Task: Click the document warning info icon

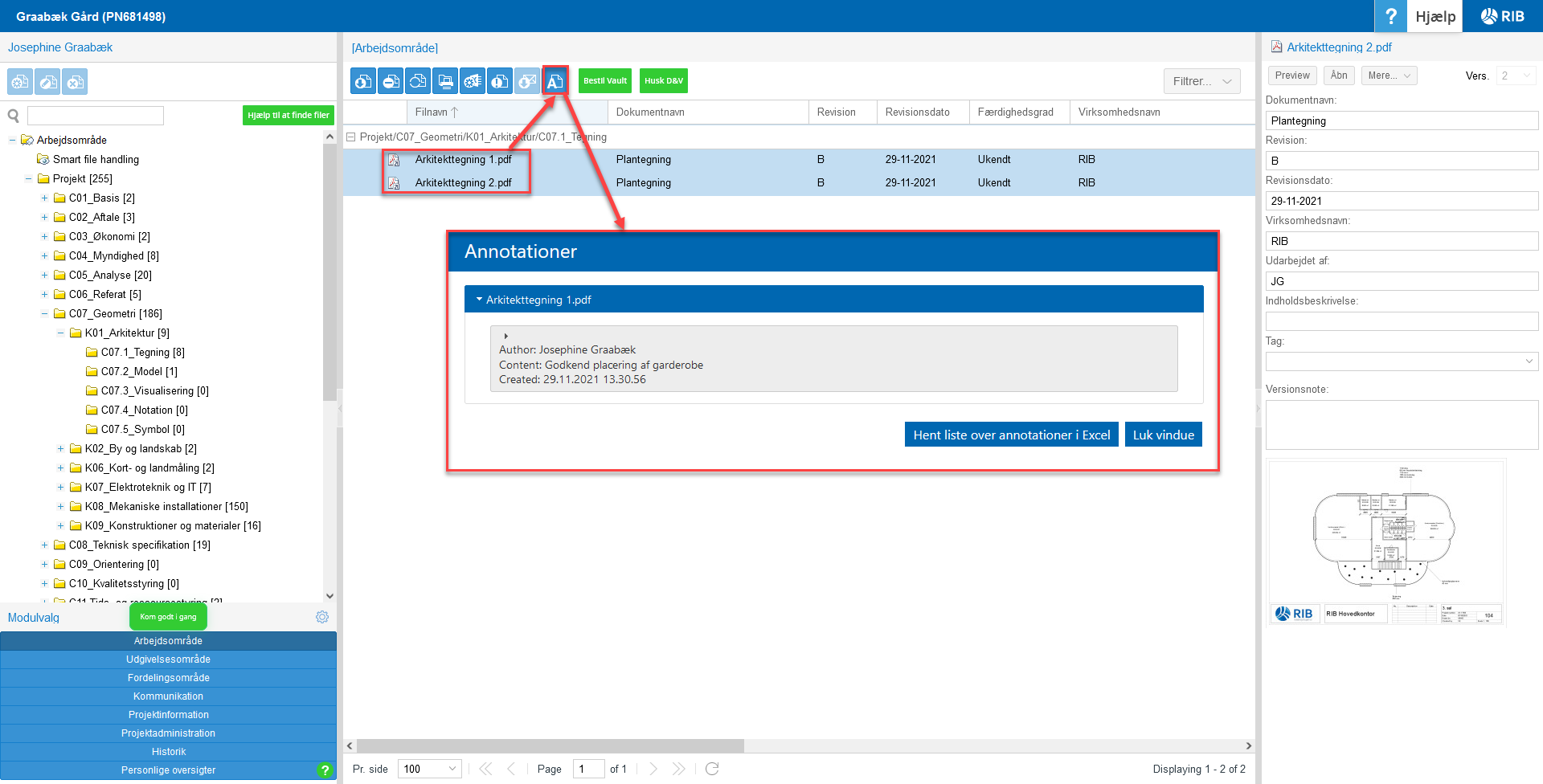Action: point(500,81)
